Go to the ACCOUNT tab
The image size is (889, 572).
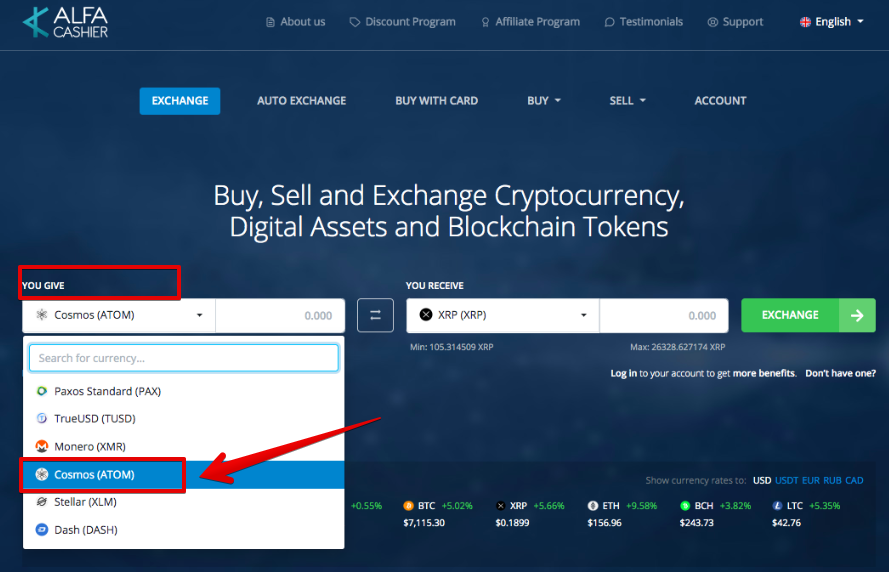pos(721,101)
